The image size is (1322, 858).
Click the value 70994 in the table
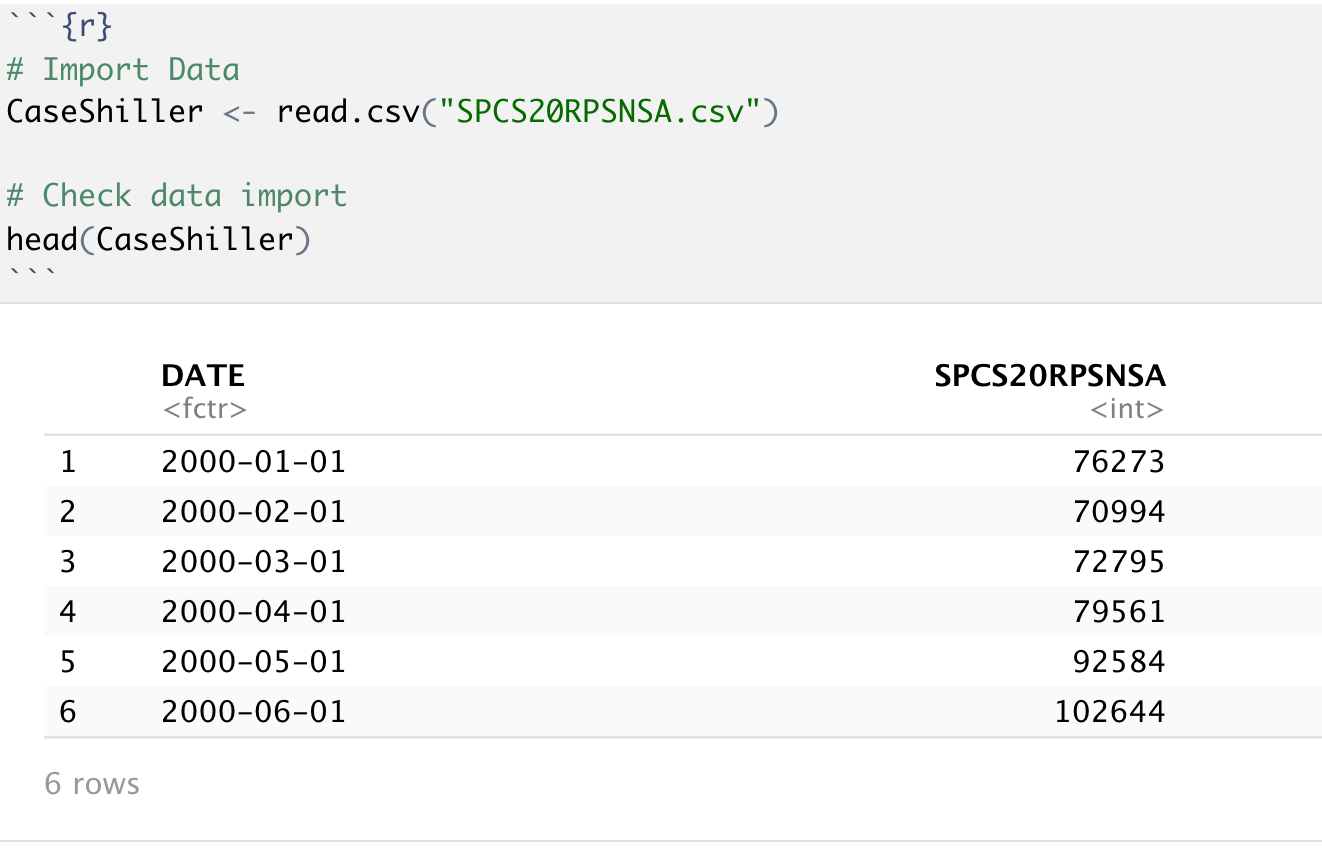tap(1118, 512)
